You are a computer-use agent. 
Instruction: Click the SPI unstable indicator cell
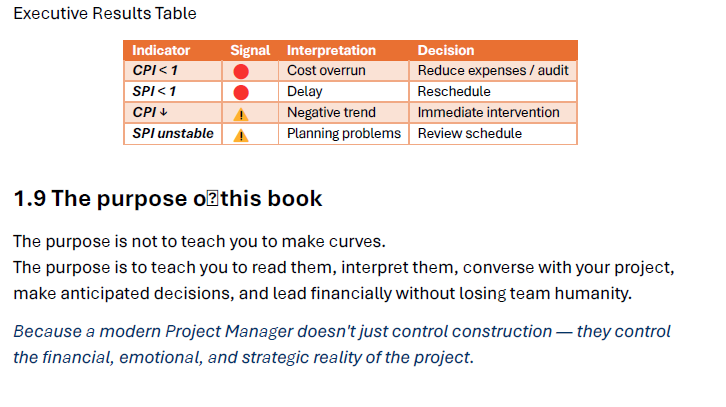(173, 134)
